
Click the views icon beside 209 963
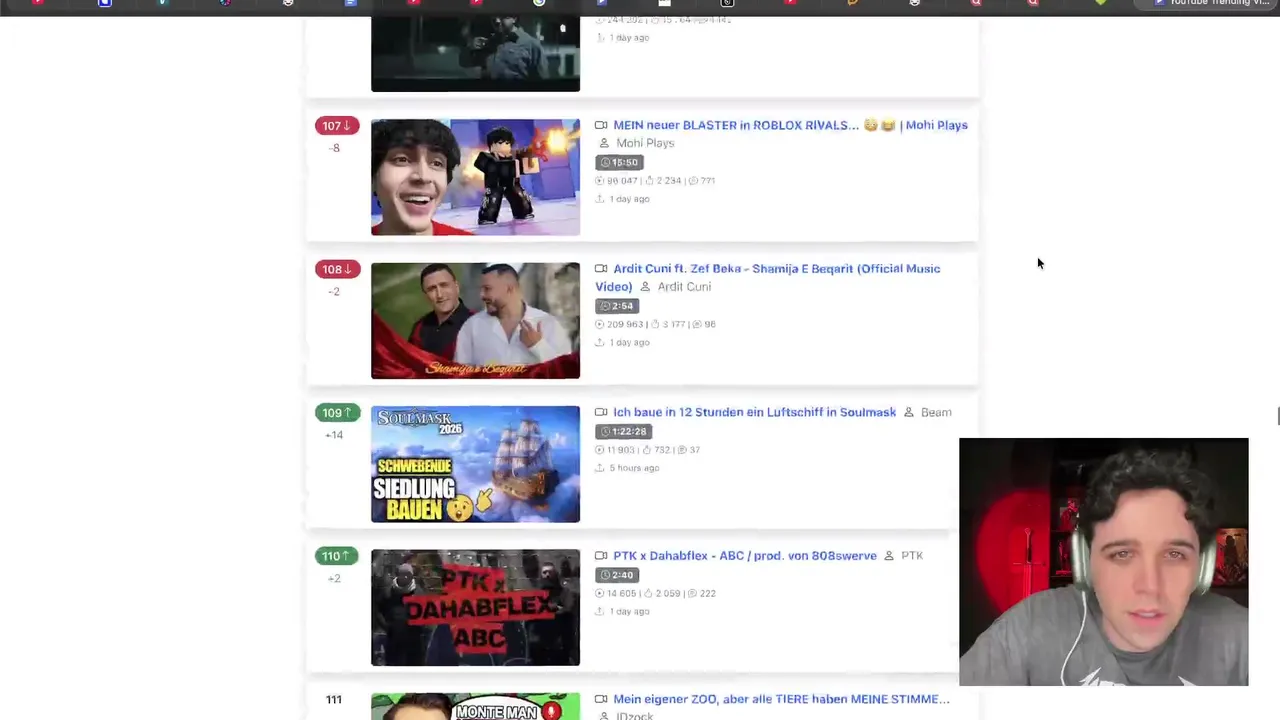point(600,324)
